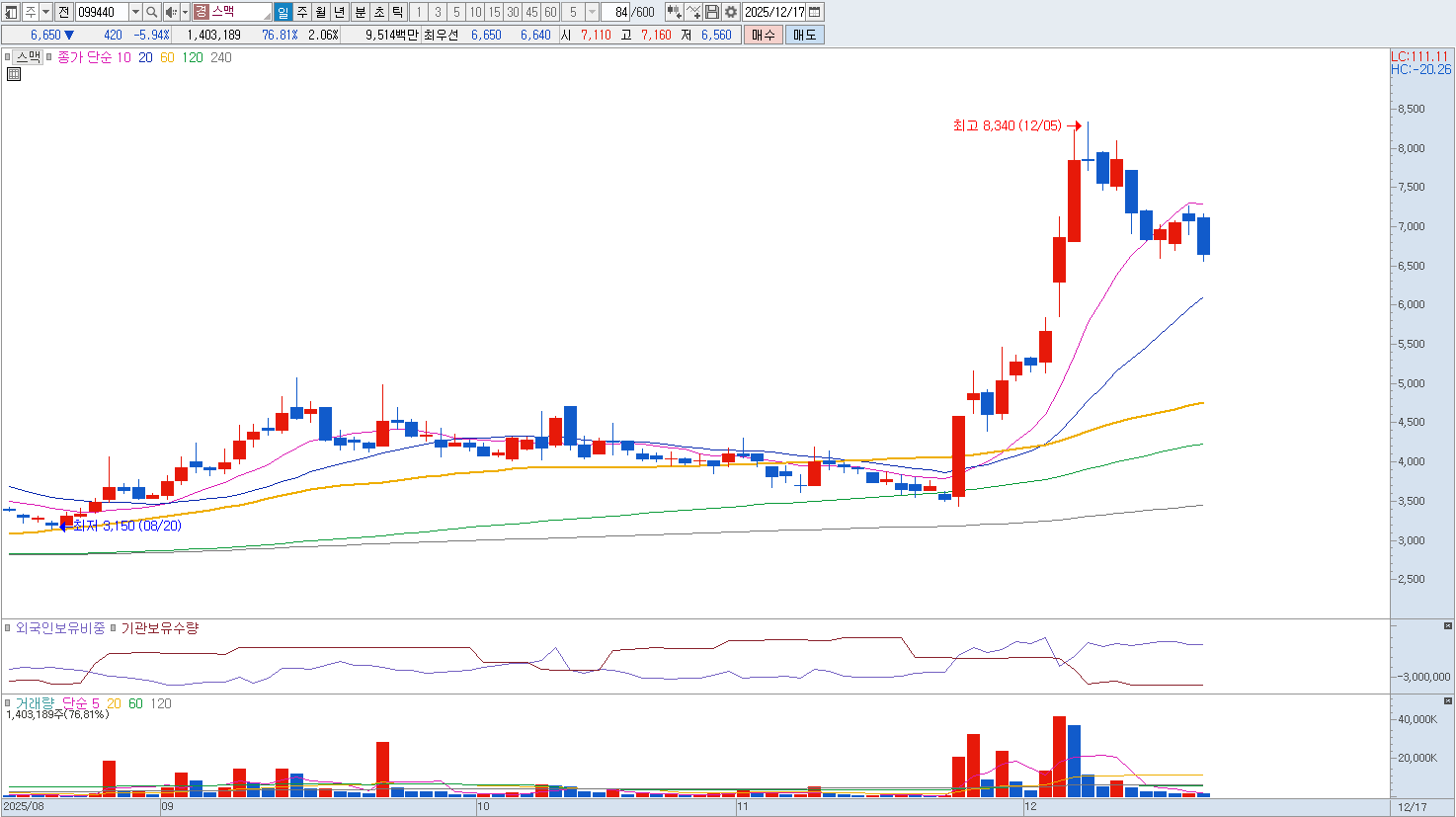Toggle the 외국인보유비중 indicator marker

pos(8,628)
